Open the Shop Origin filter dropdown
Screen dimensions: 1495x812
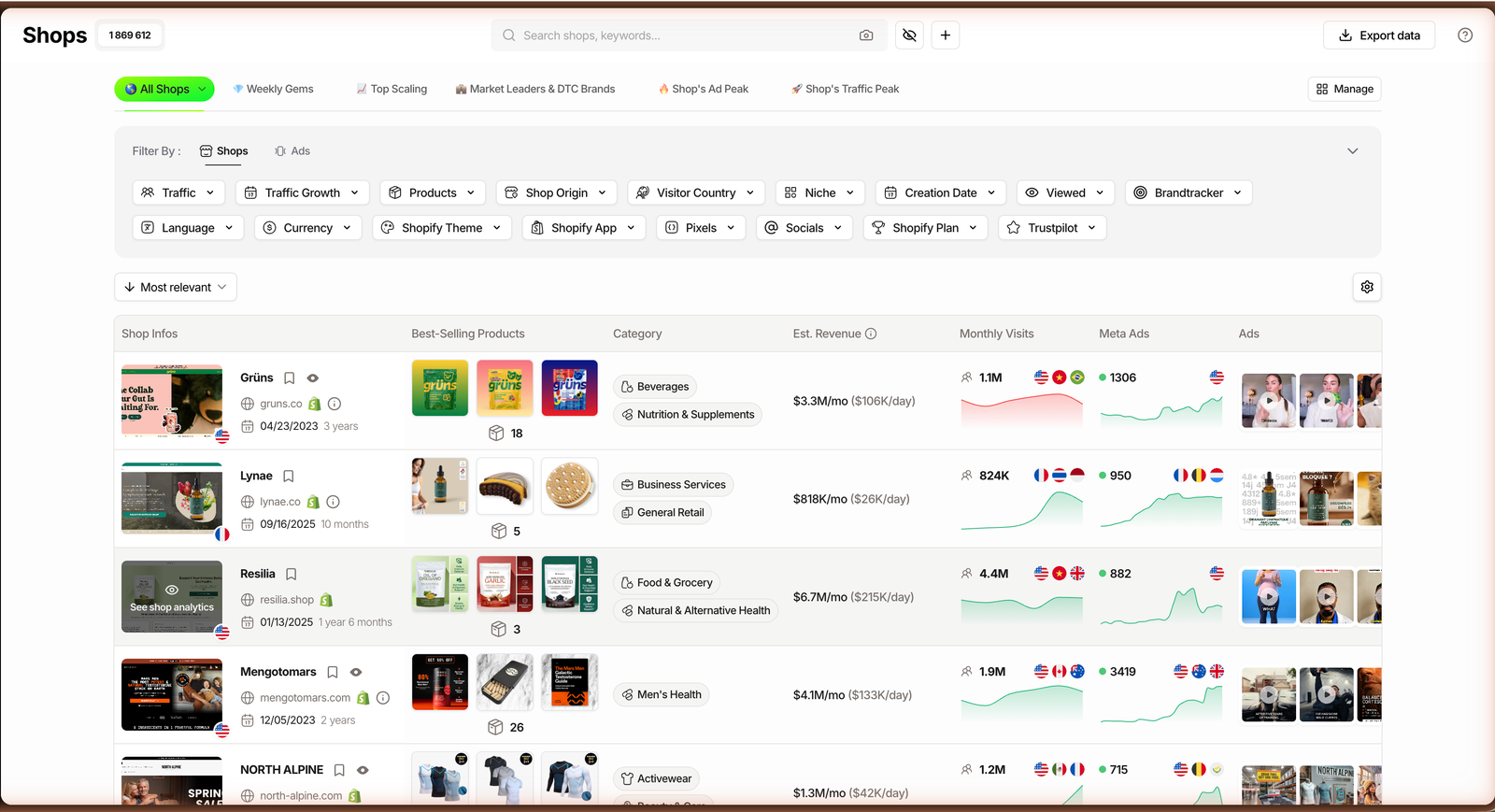pyautogui.click(x=557, y=192)
